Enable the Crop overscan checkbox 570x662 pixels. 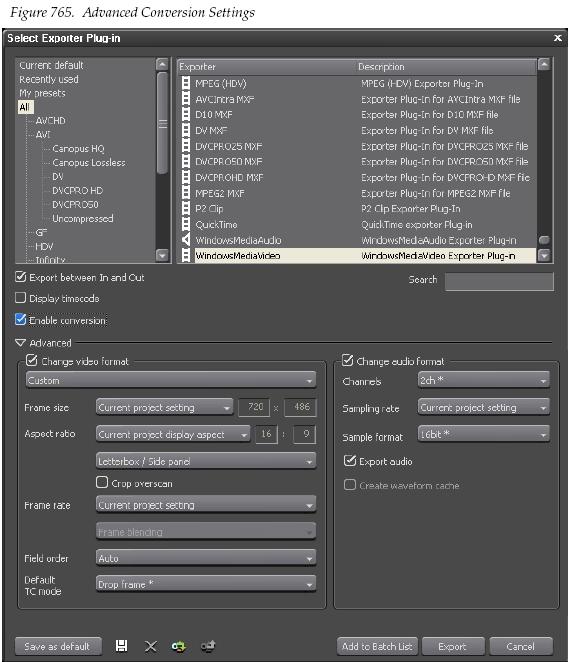(102, 482)
